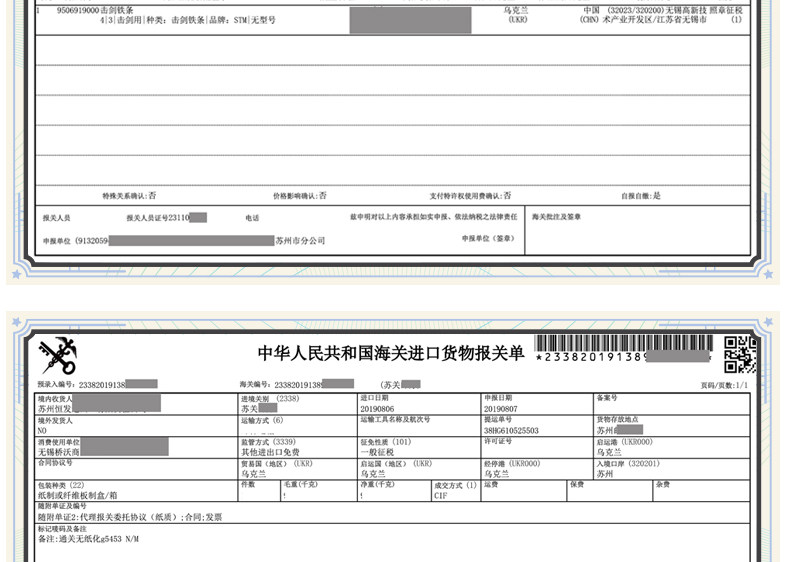Click the 征免性质 (101) field label
The height and width of the screenshot is (562, 790).
click(386, 442)
